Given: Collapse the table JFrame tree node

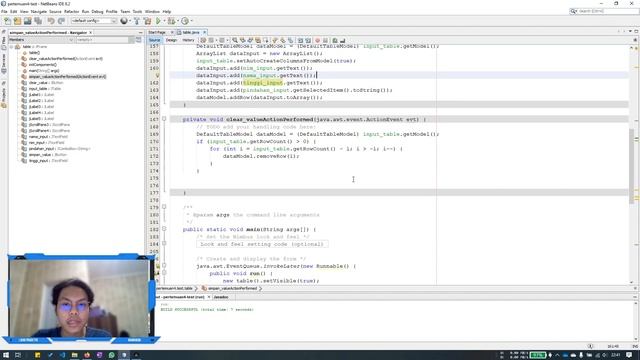Looking at the screenshot, I should [11, 47].
